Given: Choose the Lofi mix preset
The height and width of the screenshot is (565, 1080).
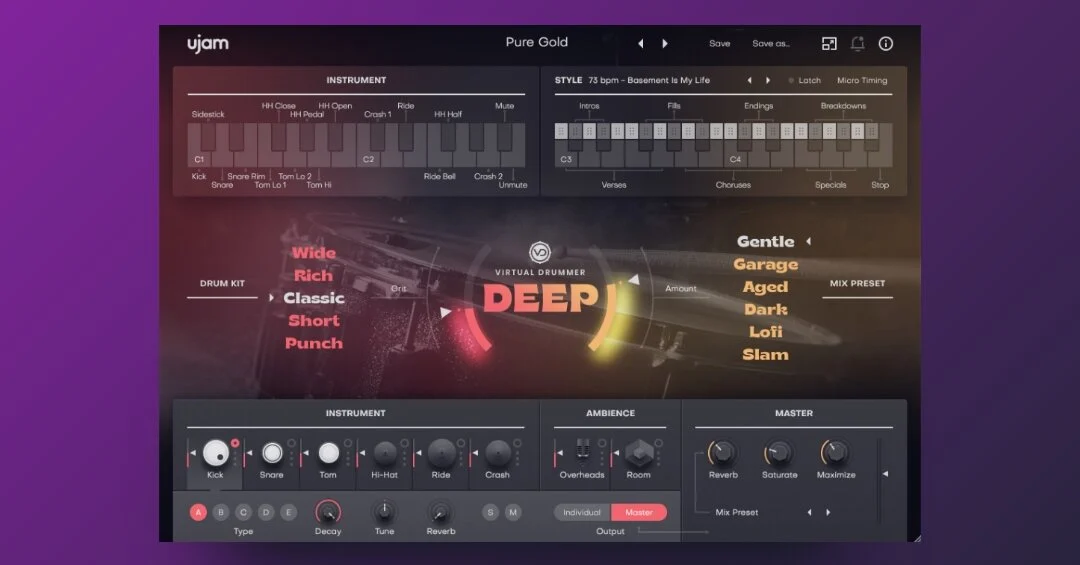Looking at the screenshot, I should click(765, 332).
